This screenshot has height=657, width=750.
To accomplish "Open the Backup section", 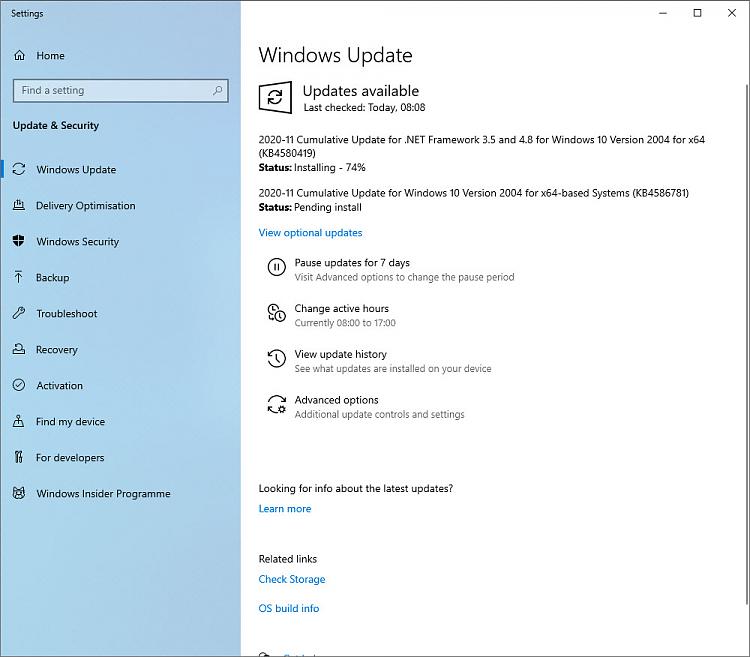I will pos(53,278).
